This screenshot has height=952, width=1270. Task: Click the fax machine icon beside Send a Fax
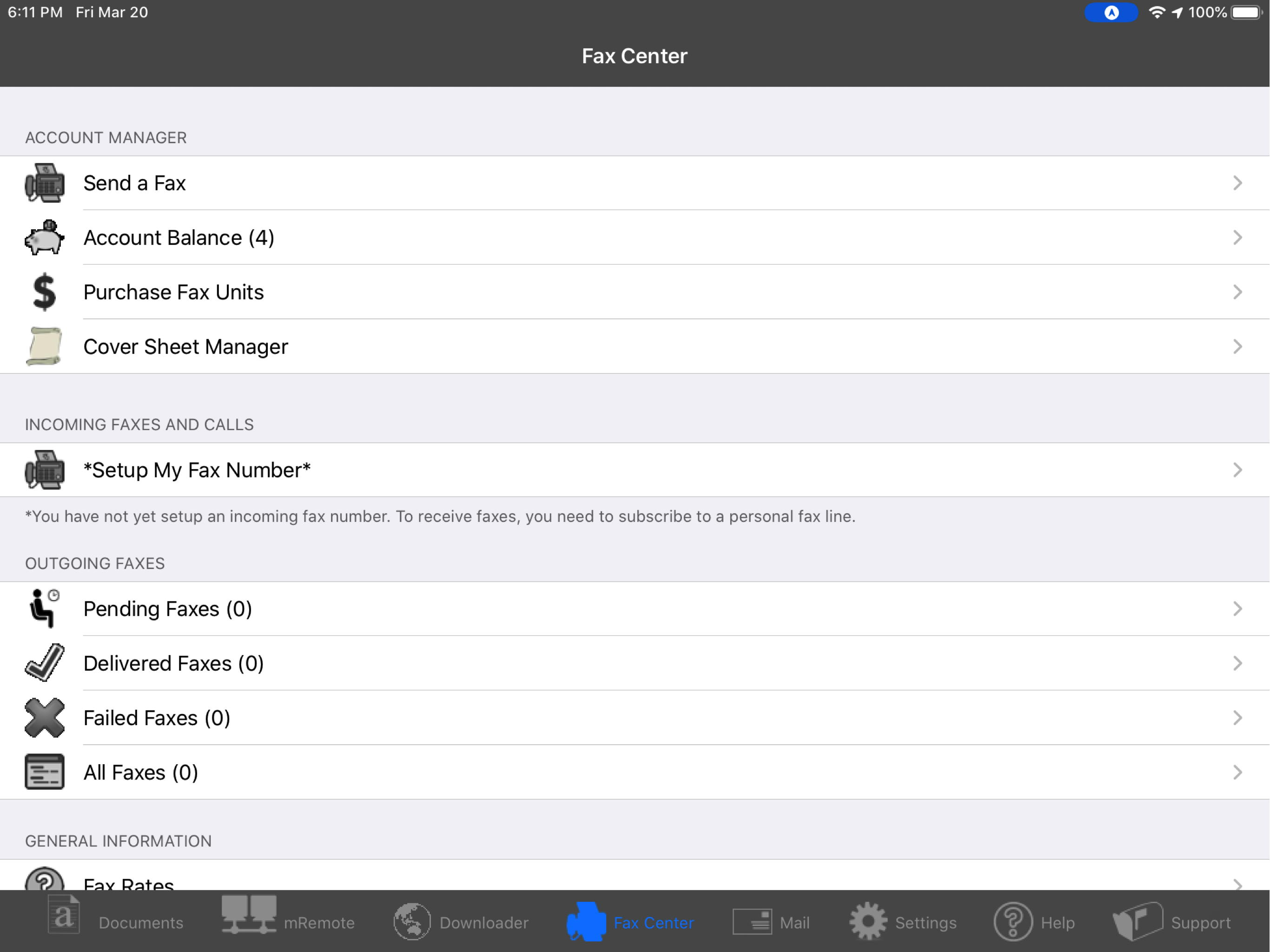(44, 183)
